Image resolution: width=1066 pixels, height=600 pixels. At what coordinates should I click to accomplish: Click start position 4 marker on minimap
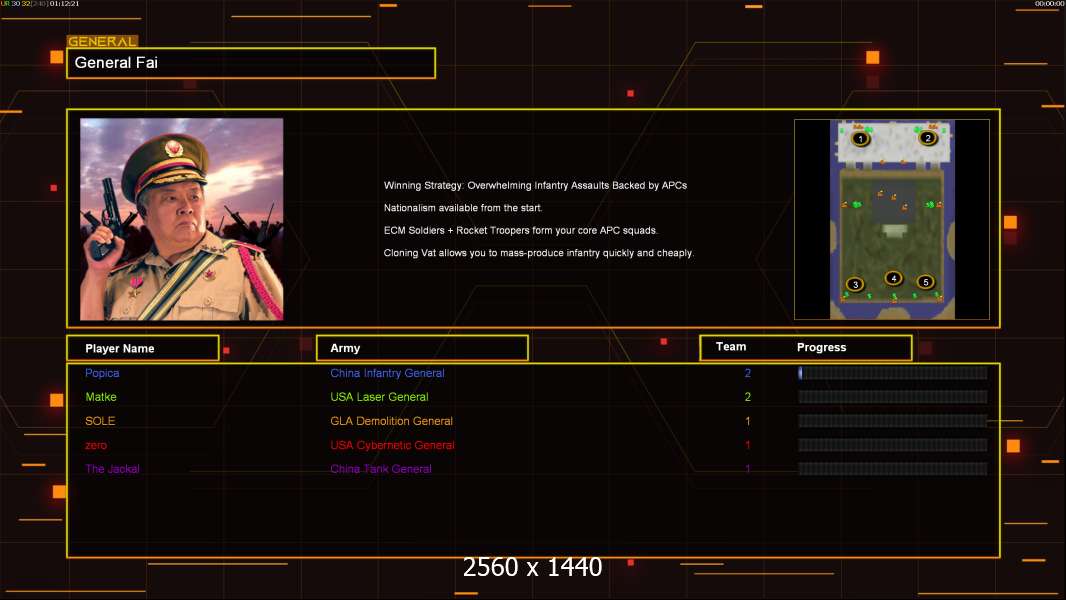(893, 278)
